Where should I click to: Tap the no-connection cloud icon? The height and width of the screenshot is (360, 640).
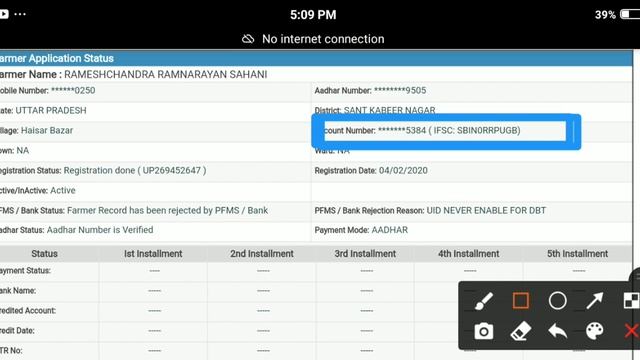click(248, 39)
